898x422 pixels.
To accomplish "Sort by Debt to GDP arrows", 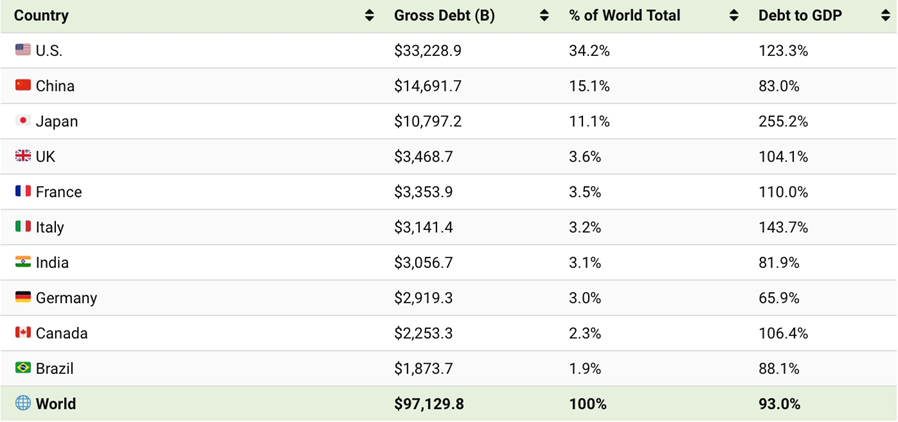I will (886, 15).
